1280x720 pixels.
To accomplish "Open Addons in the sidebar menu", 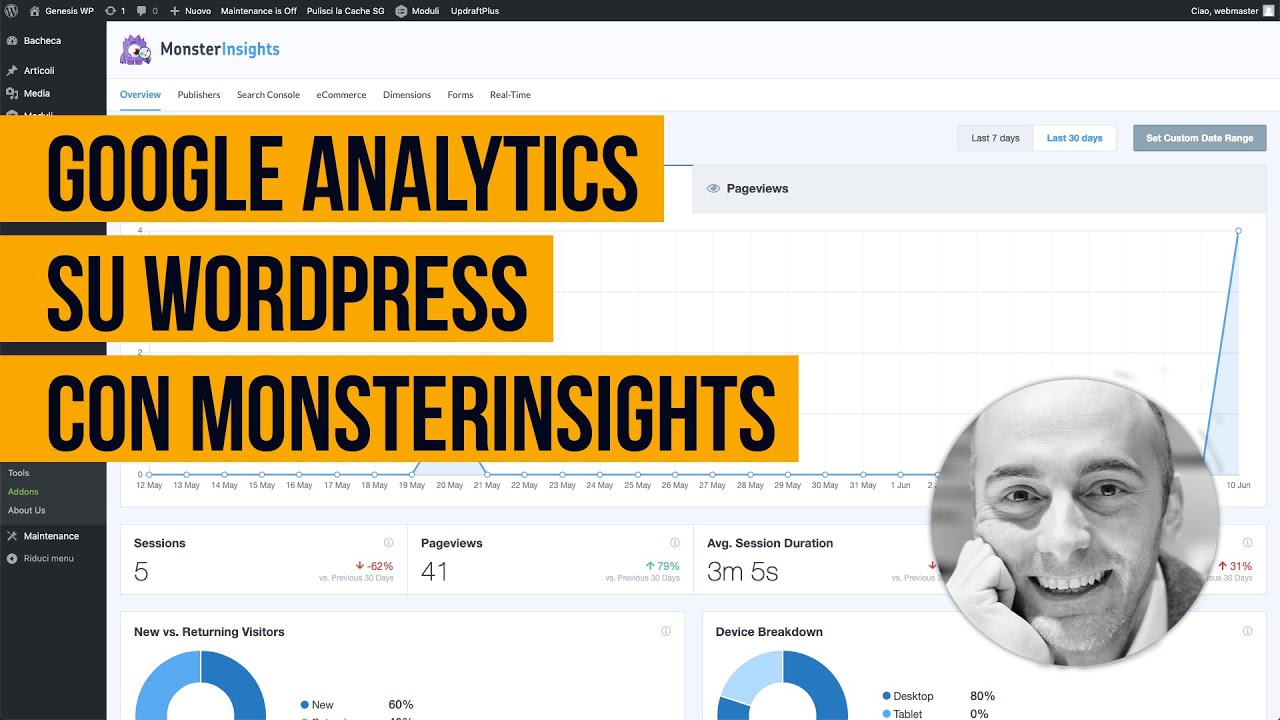I will (23, 492).
